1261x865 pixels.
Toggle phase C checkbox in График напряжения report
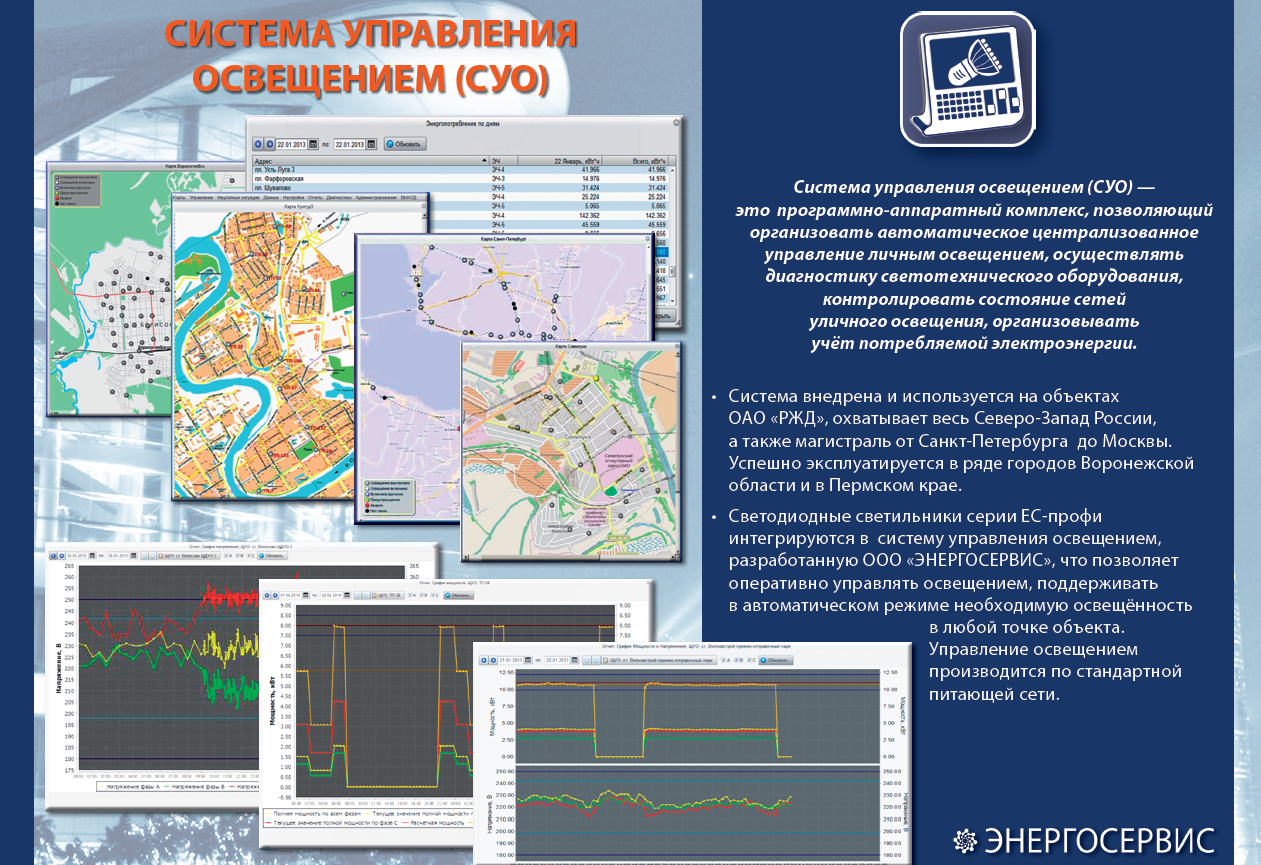249,556
